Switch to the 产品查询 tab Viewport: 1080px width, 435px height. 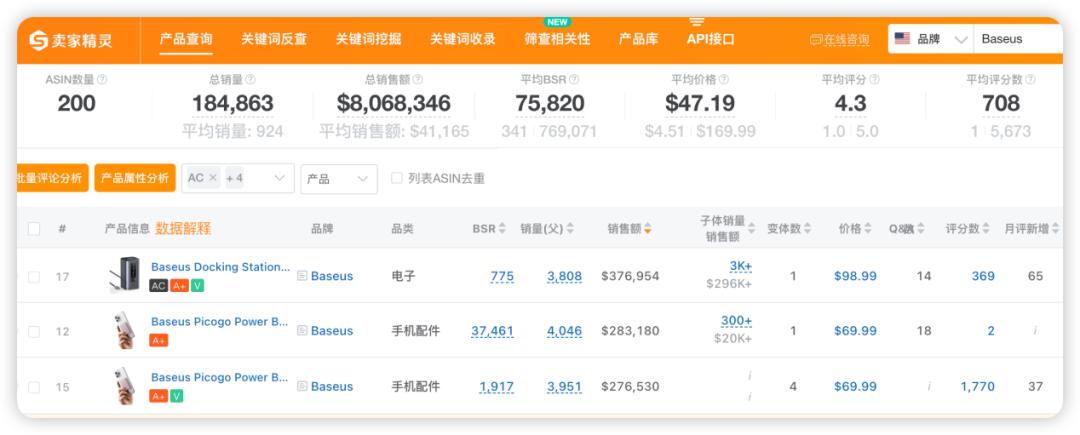[186, 39]
